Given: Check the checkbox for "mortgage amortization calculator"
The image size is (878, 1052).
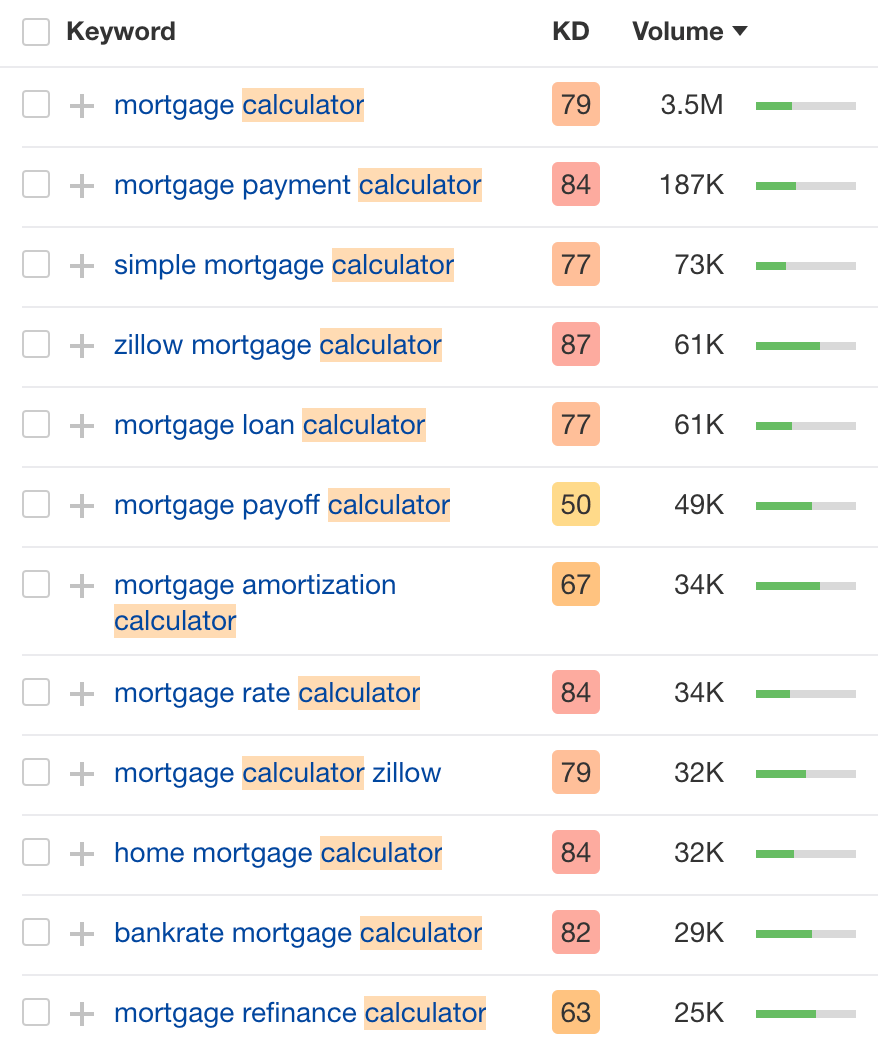Looking at the screenshot, I should (36, 584).
